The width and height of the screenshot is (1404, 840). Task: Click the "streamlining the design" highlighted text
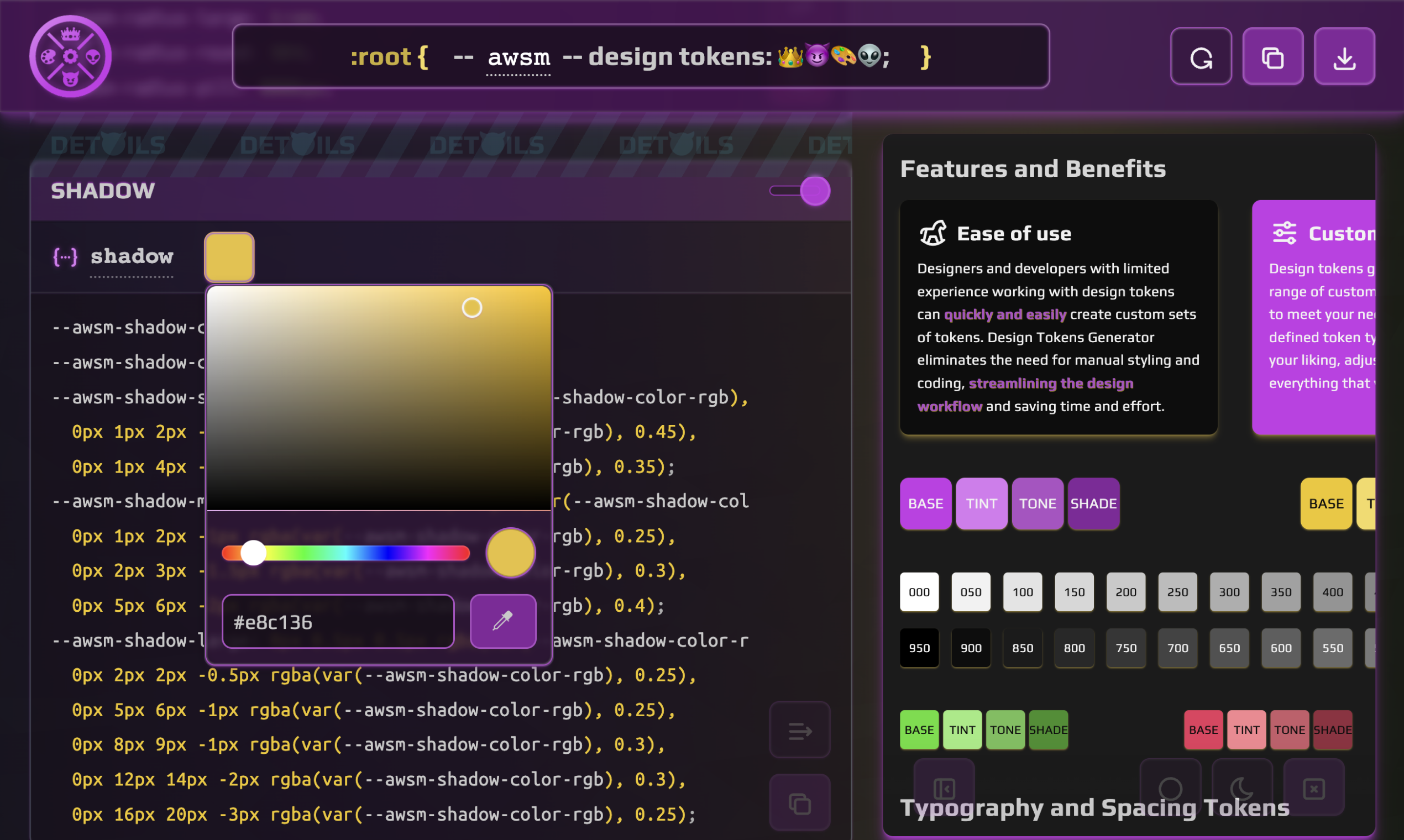pyautogui.click(x=1051, y=383)
